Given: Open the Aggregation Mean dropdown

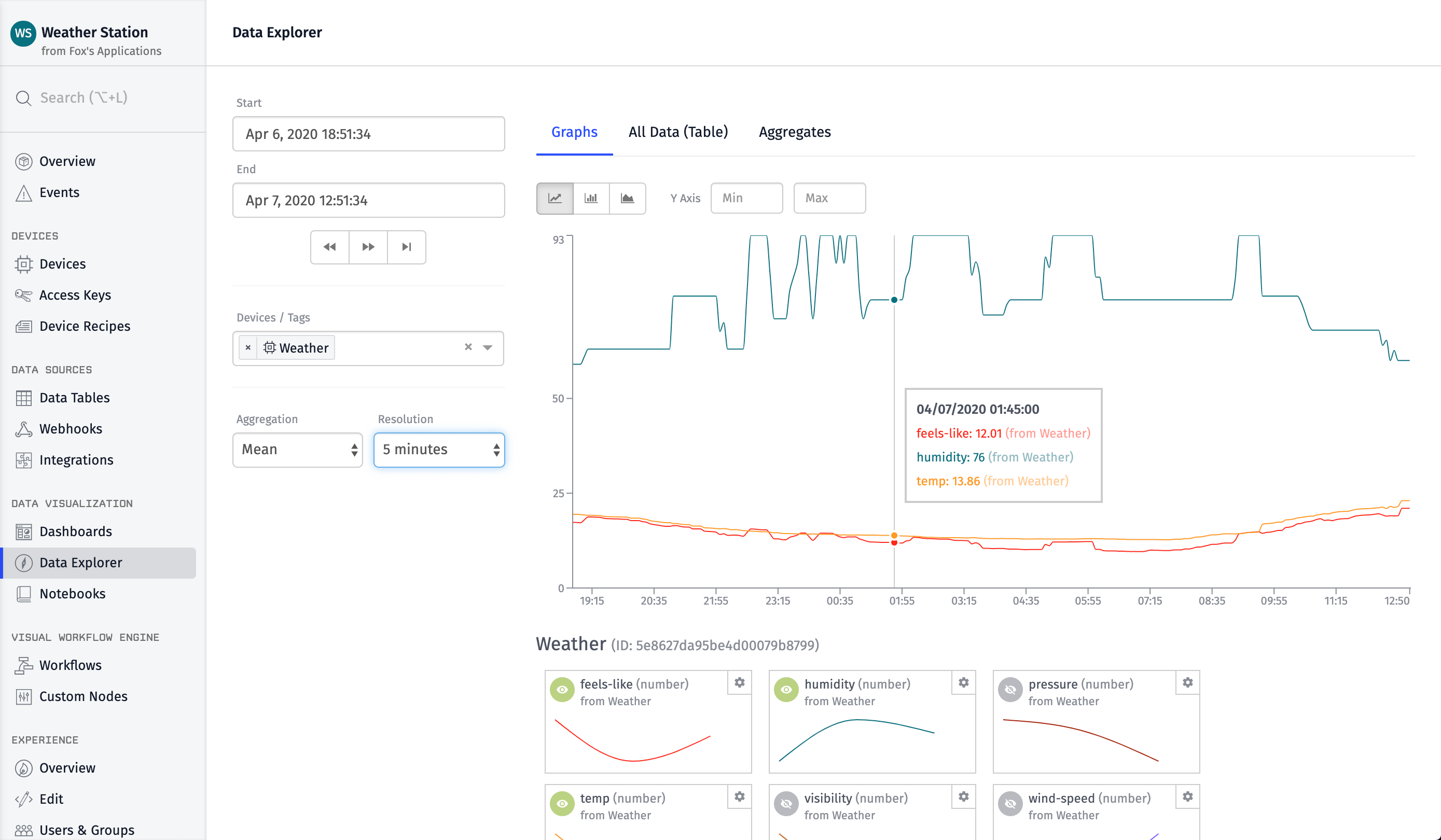Looking at the screenshot, I should pyautogui.click(x=298, y=450).
